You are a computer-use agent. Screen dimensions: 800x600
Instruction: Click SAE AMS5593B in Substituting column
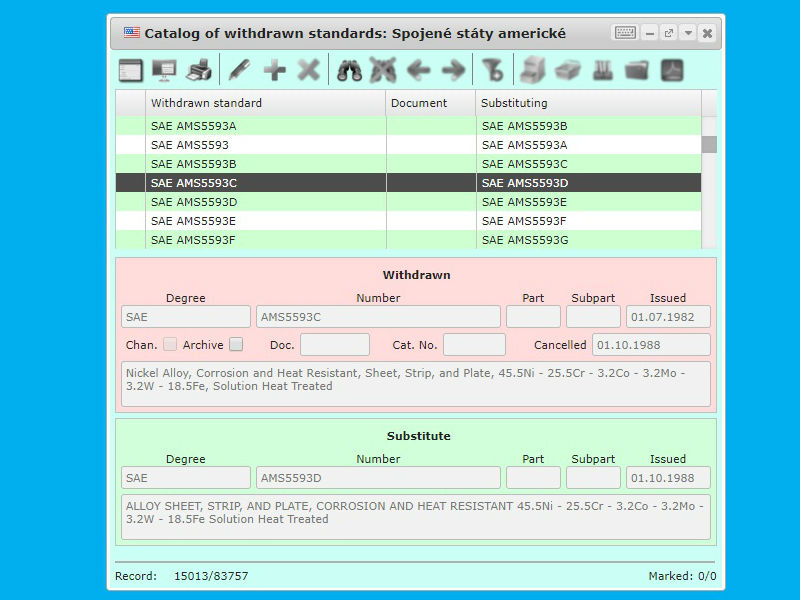coord(524,126)
